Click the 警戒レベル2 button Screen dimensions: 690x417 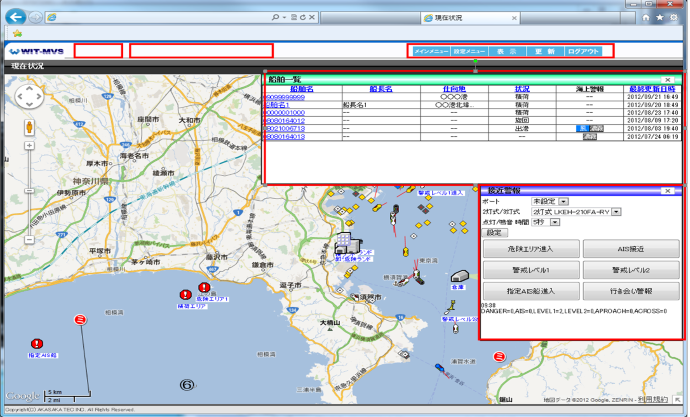pyautogui.click(x=631, y=270)
